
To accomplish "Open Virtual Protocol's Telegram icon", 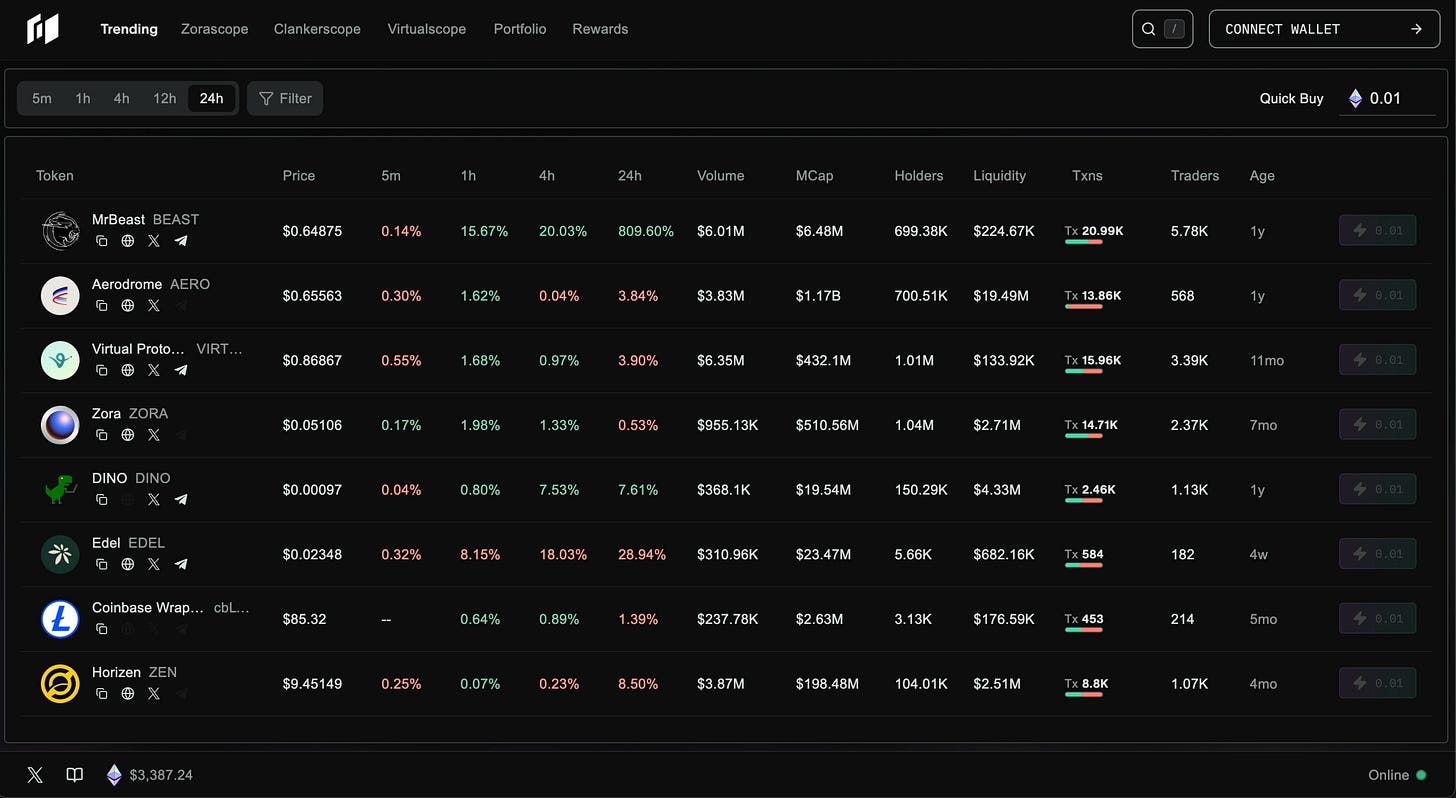I will point(181,370).
